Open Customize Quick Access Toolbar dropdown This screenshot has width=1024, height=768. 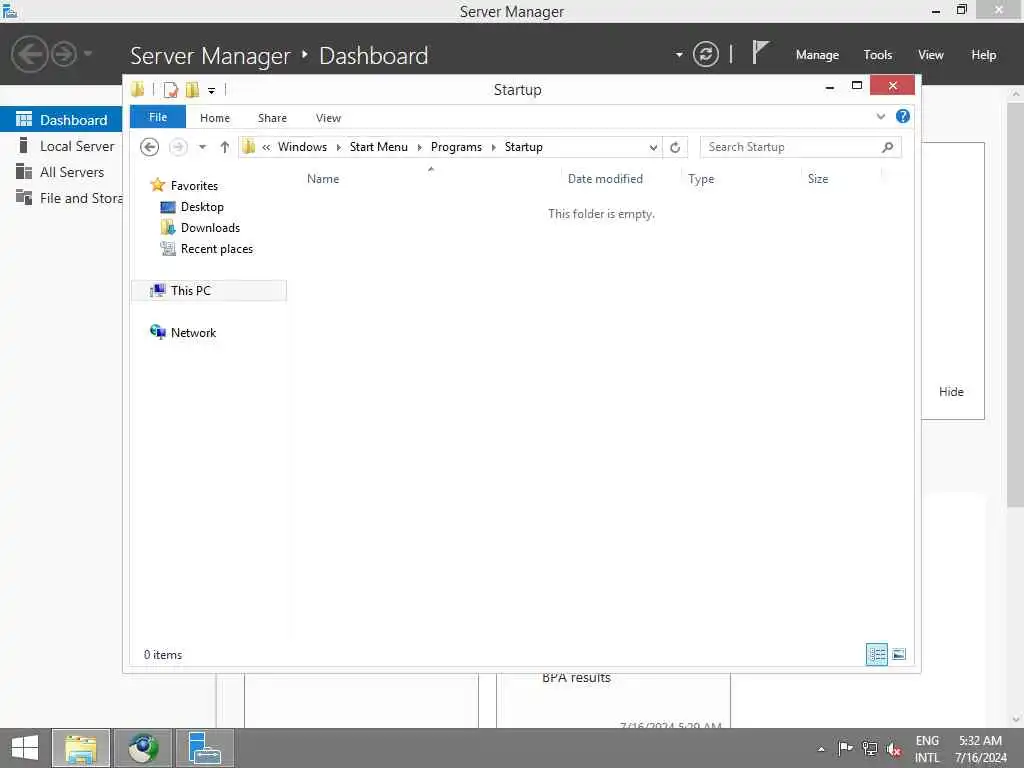click(212, 90)
